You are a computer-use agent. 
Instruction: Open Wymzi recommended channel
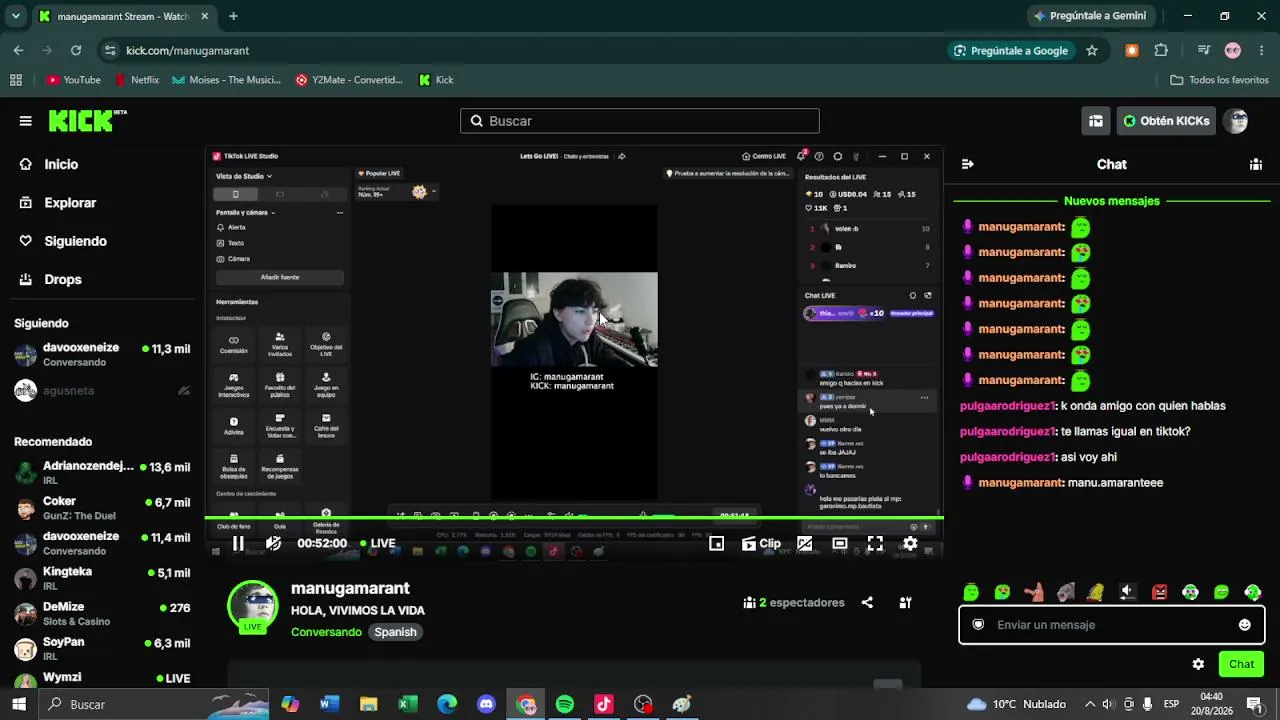(102, 678)
